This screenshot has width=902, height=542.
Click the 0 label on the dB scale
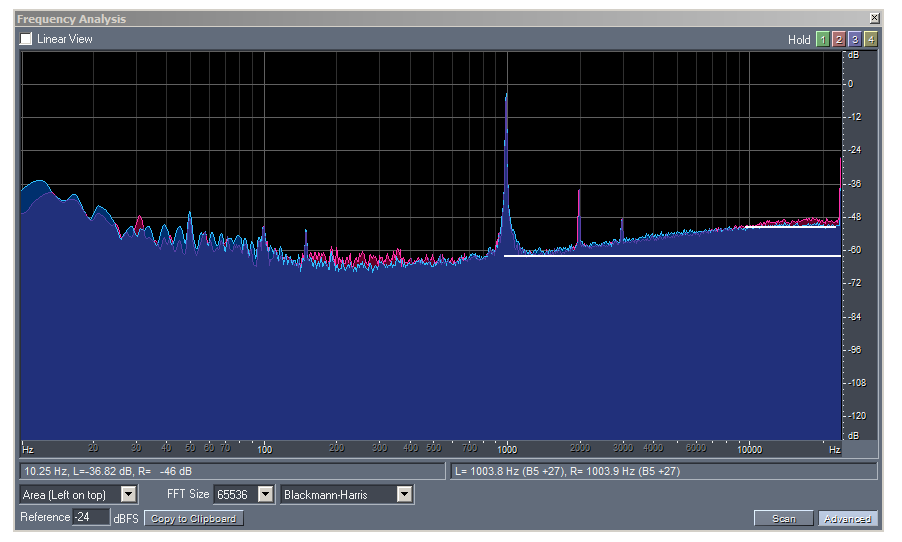click(851, 84)
